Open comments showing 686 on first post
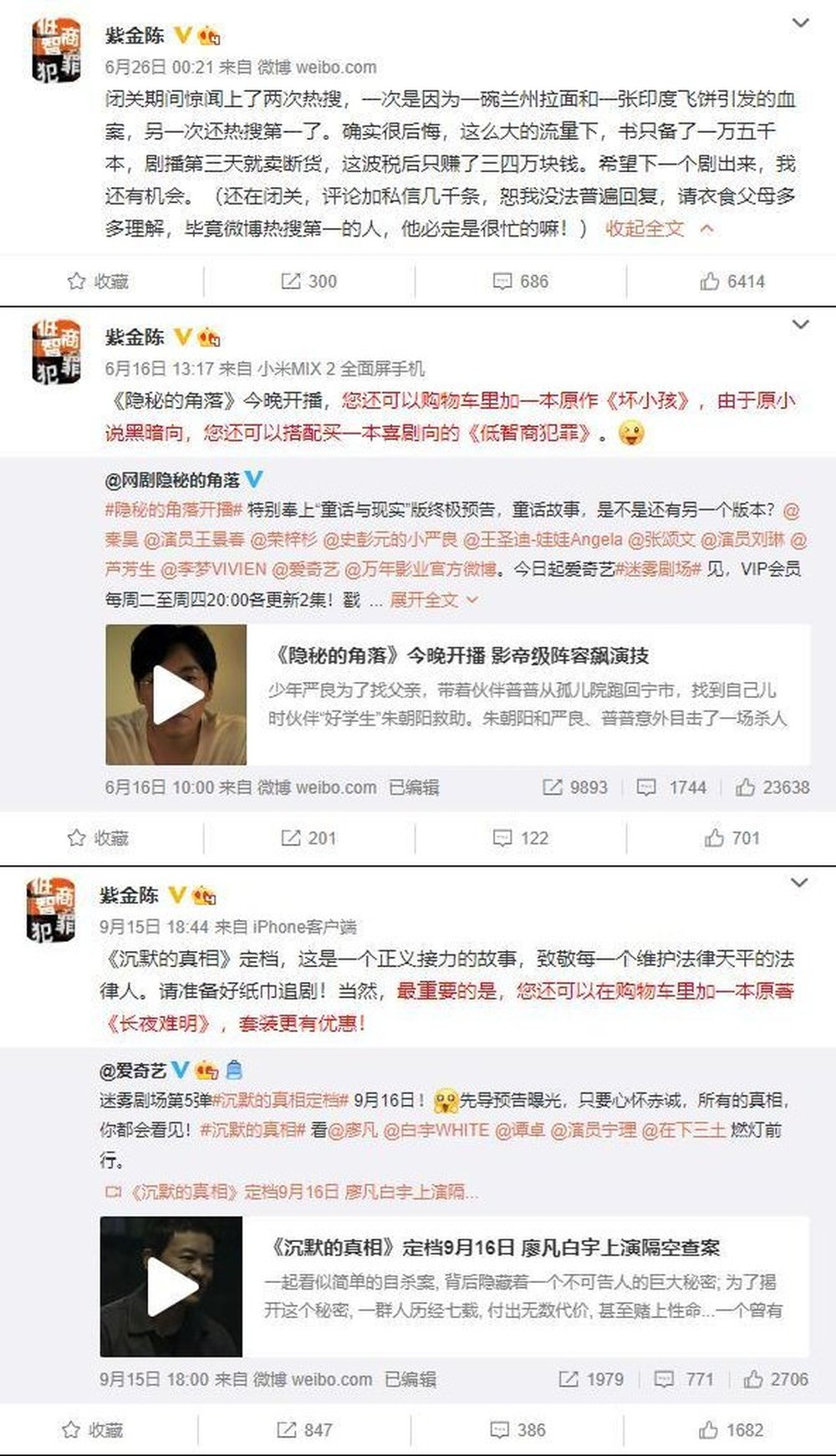This screenshot has width=836, height=1456. [520, 282]
